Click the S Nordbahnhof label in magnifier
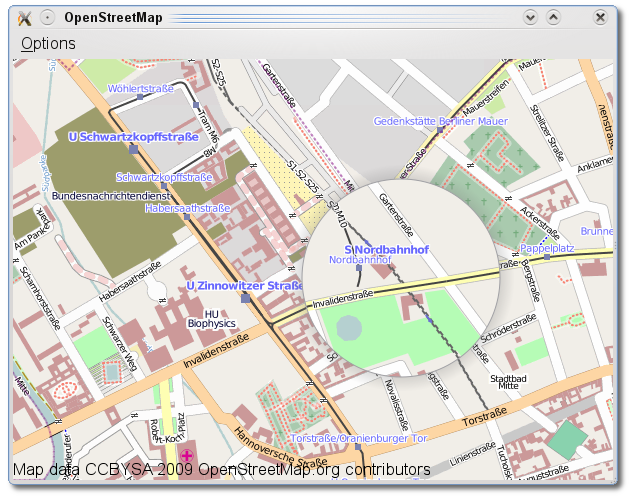 386,249
